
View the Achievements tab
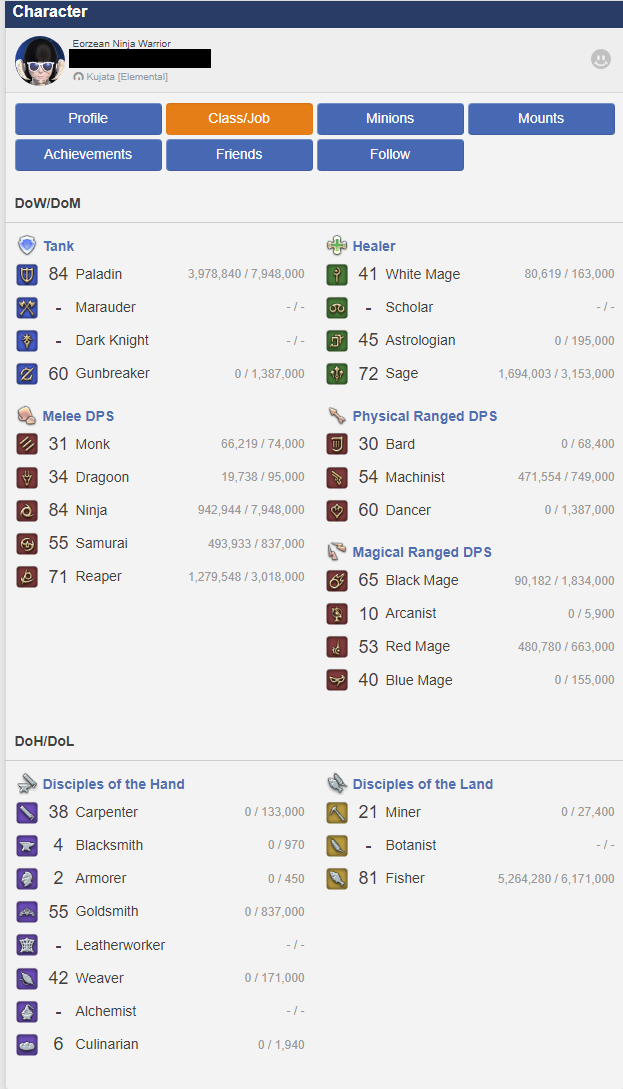[x=88, y=155]
